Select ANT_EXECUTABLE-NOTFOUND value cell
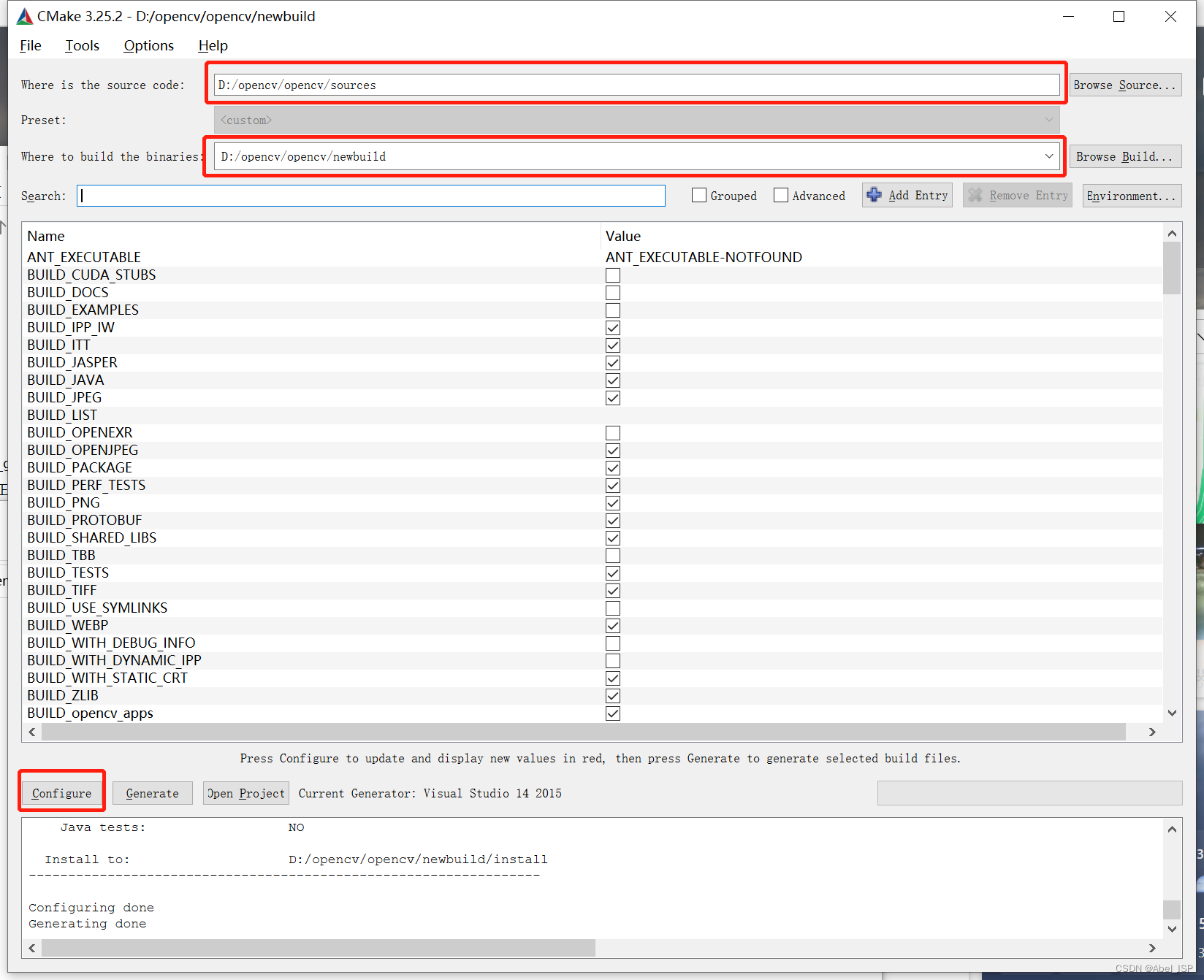 tap(704, 257)
